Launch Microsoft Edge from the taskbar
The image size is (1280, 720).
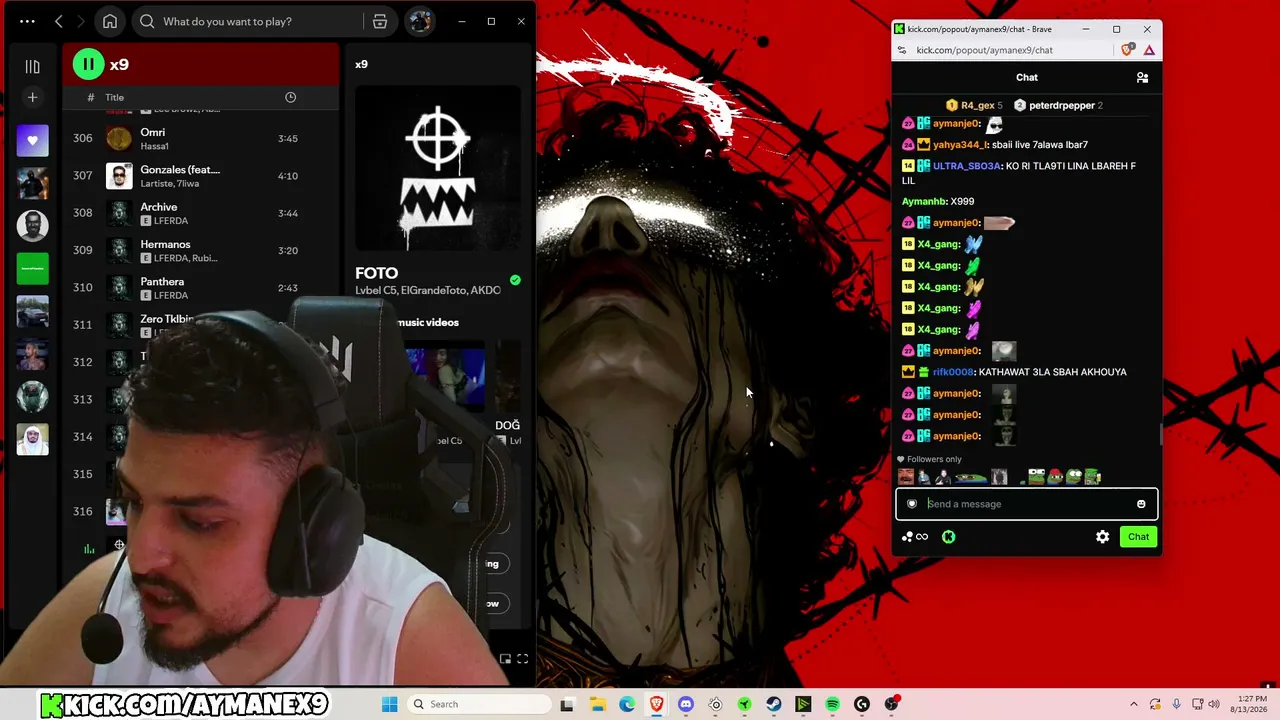point(627,704)
